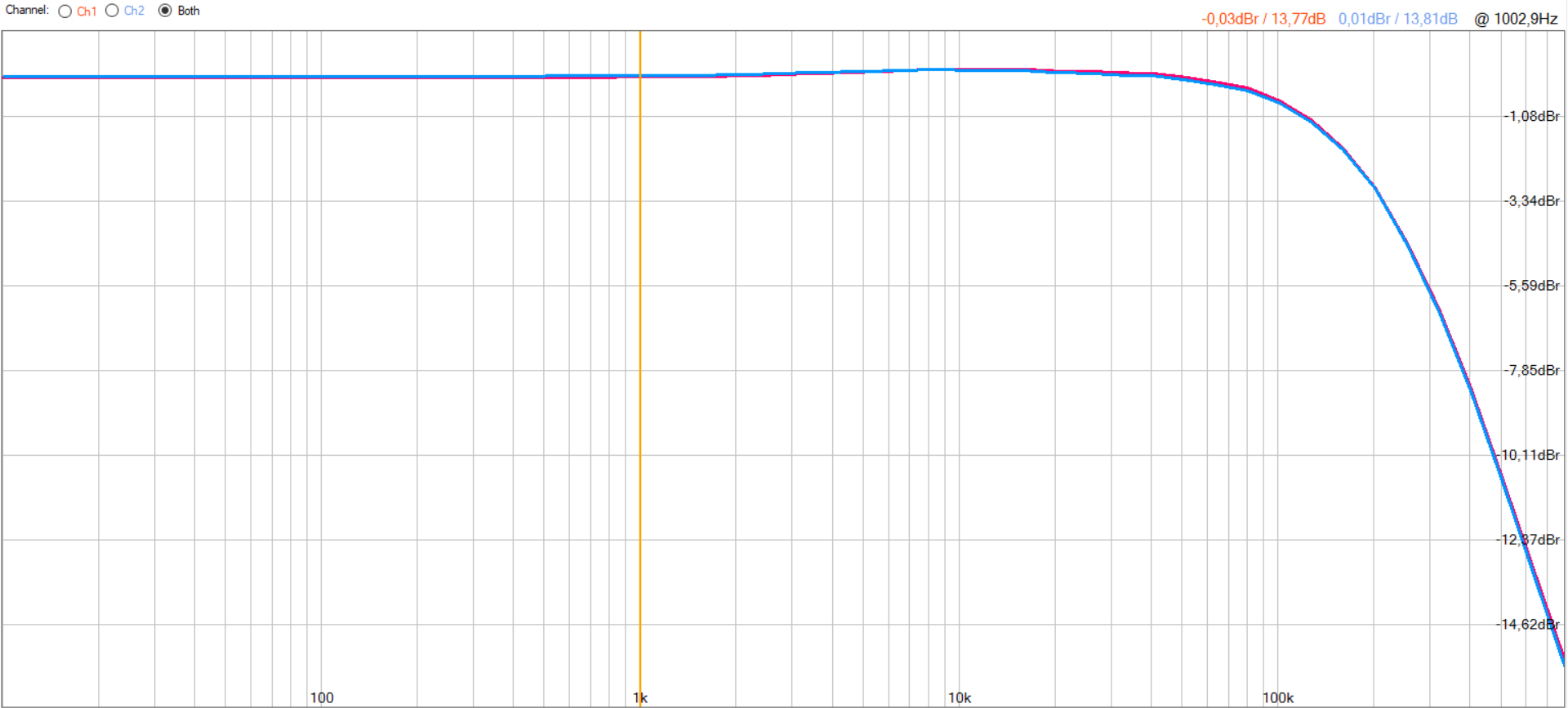Click the -3,34dBr level axis label
The width and height of the screenshot is (1568, 708).
pyautogui.click(x=1531, y=201)
